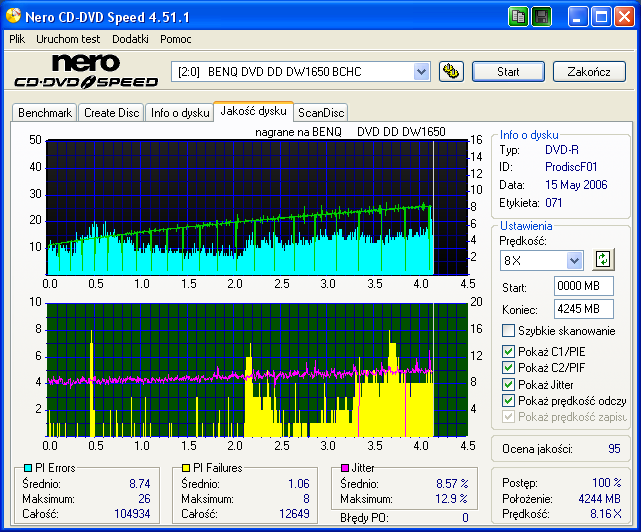Click the disabled Pokaż prędkość zapisu checkbox
Viewport: 641px width, 532px height.
(509, 417)
